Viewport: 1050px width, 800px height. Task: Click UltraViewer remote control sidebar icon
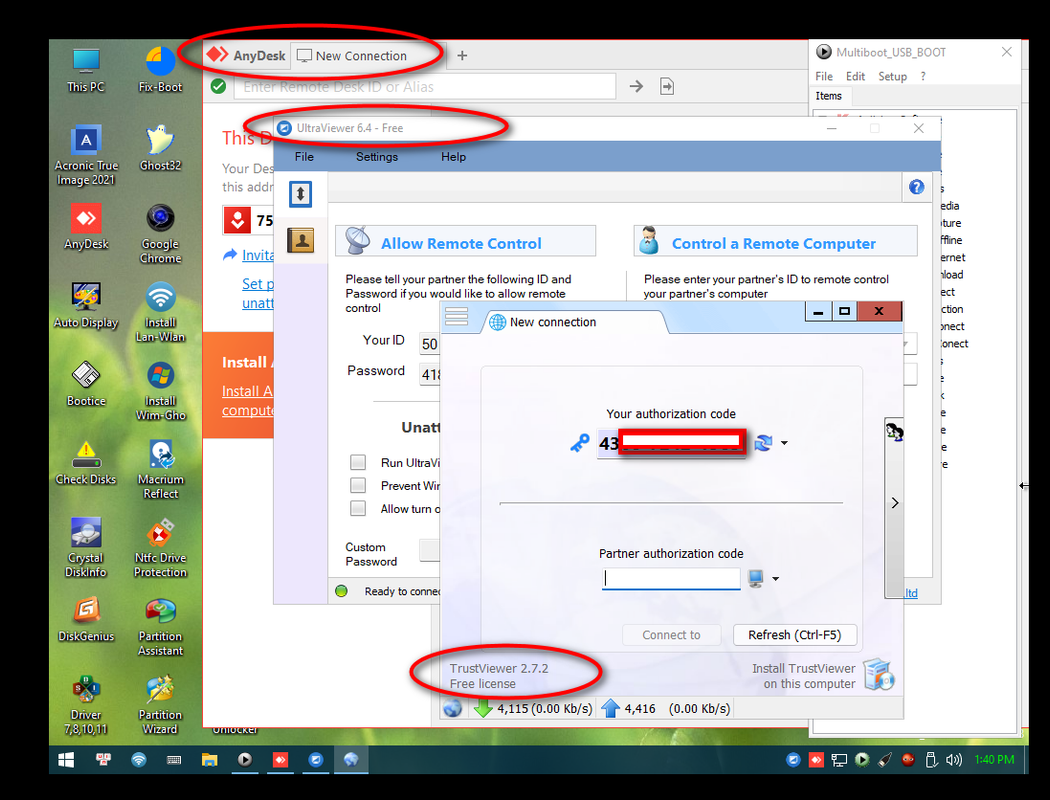[301, 194]
